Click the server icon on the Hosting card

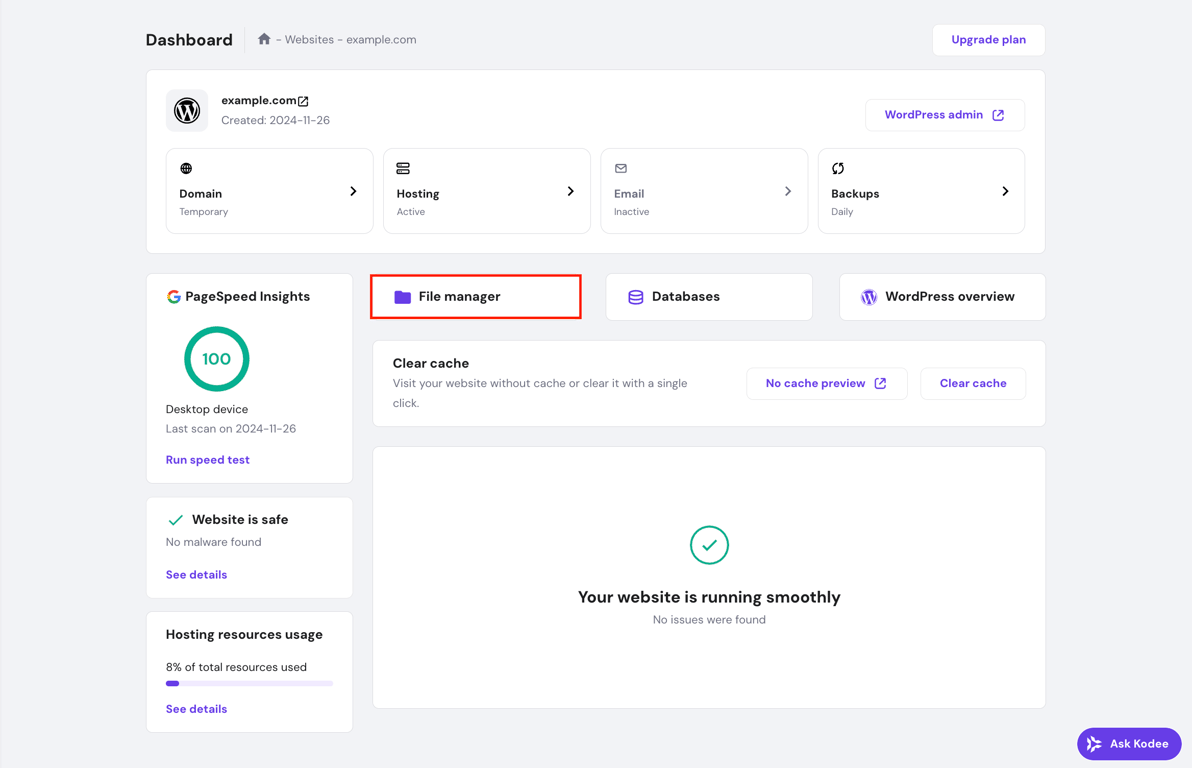point(403,168)
